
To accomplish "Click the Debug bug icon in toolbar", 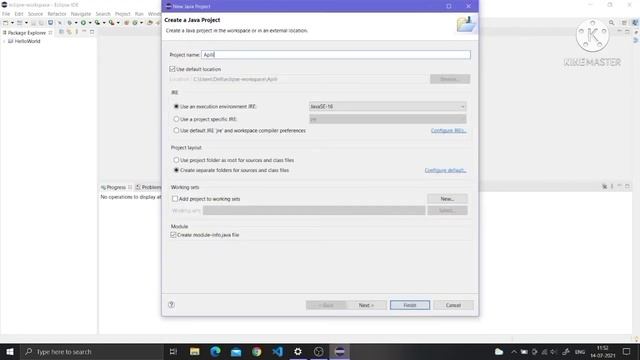I will point(69,23).
